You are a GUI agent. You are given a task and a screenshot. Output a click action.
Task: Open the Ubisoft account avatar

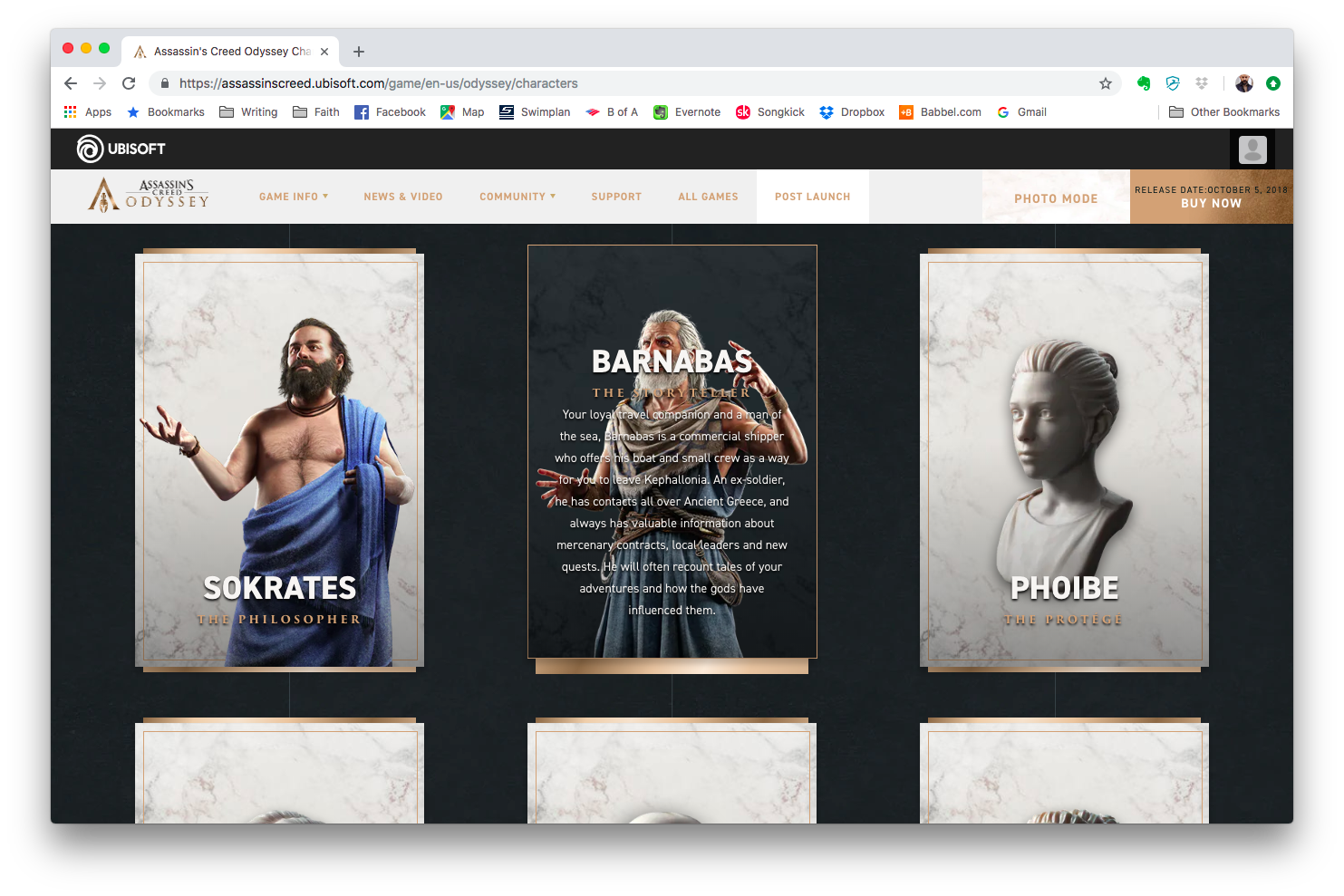pyautogui.click(x=1252, y=149)
